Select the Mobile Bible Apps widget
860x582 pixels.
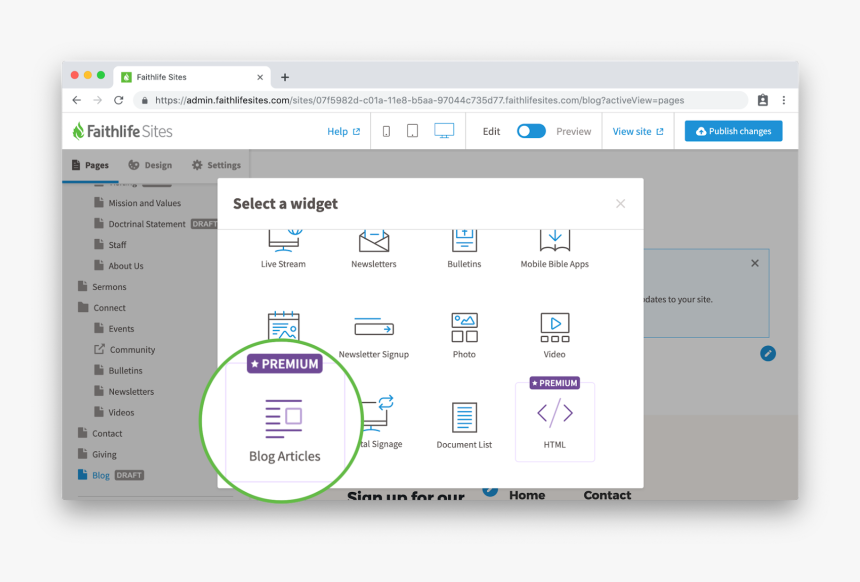(x=554, y=245)
